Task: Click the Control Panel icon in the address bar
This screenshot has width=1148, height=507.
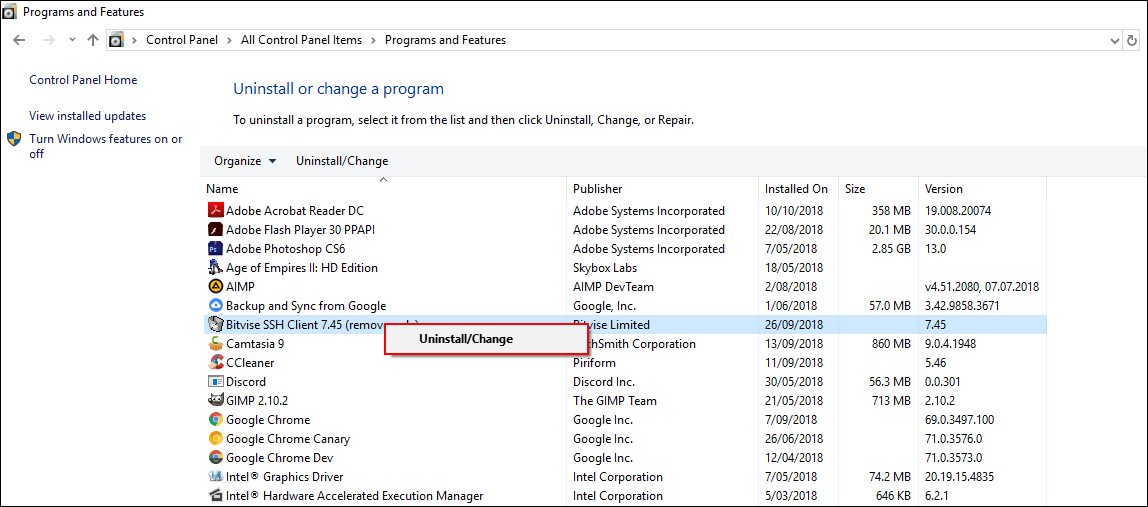Action: [x=116, y=40]
